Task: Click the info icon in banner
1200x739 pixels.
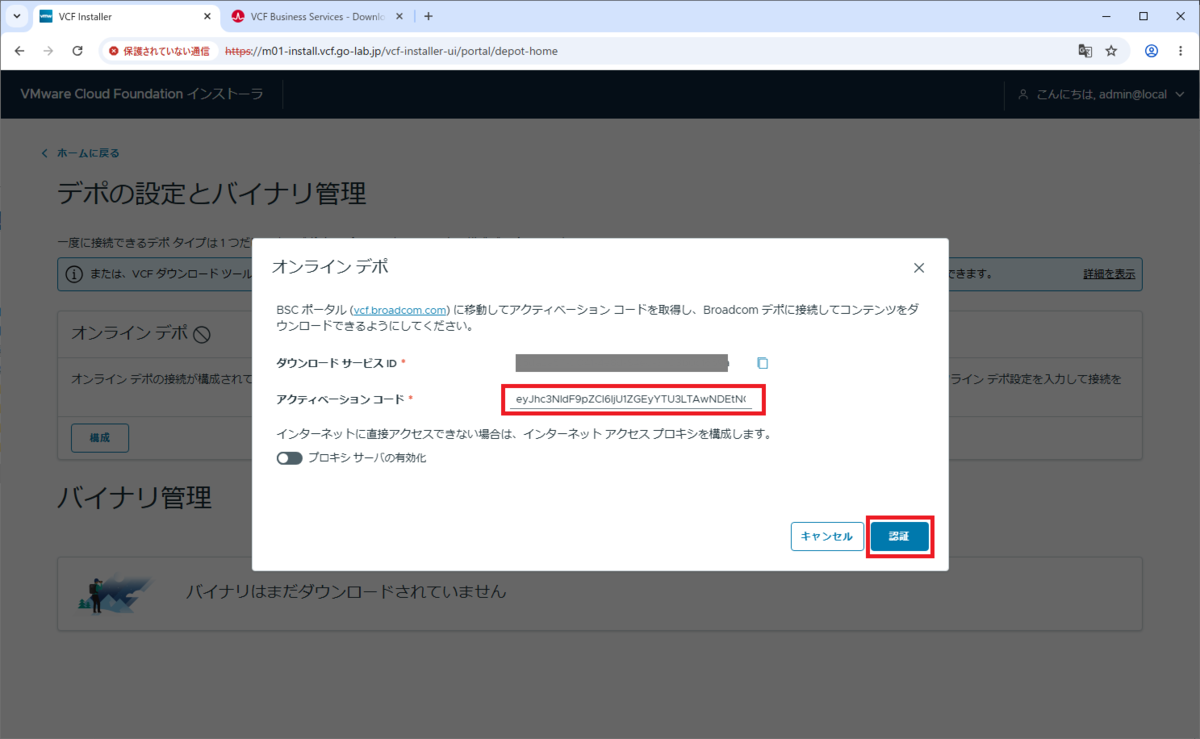Action: [75, 273]
